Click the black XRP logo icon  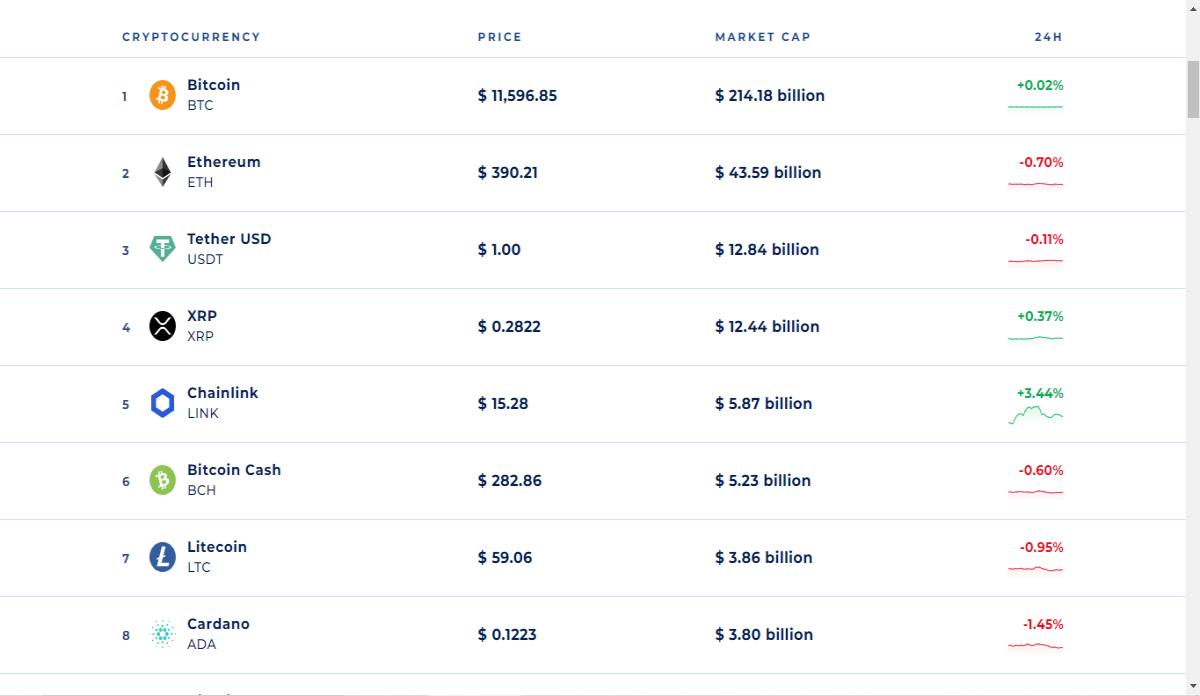pos(162,326)
